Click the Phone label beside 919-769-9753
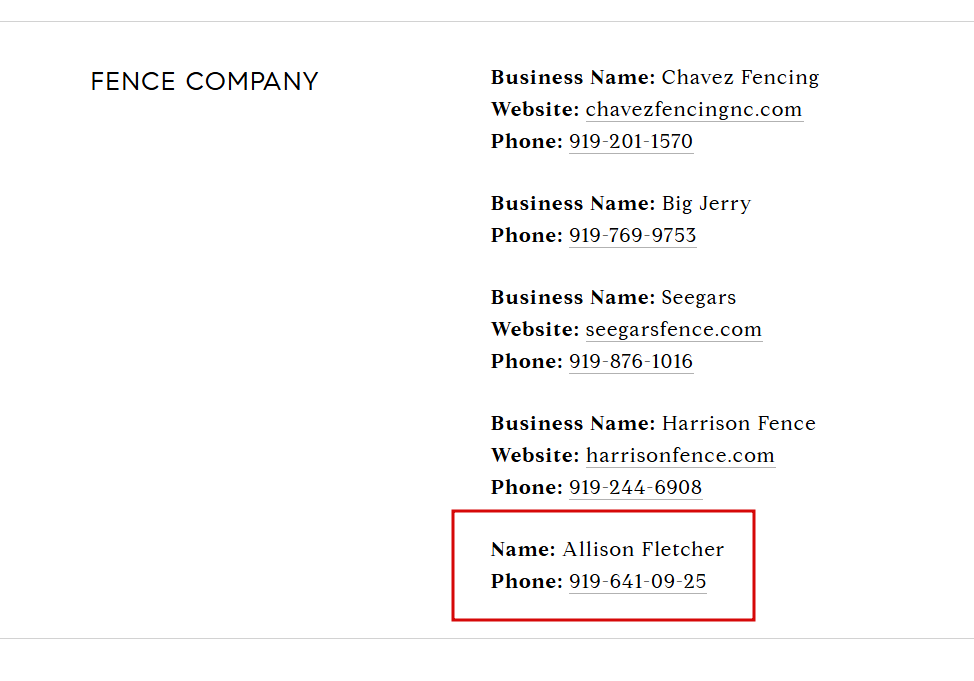 coord(527,235)
